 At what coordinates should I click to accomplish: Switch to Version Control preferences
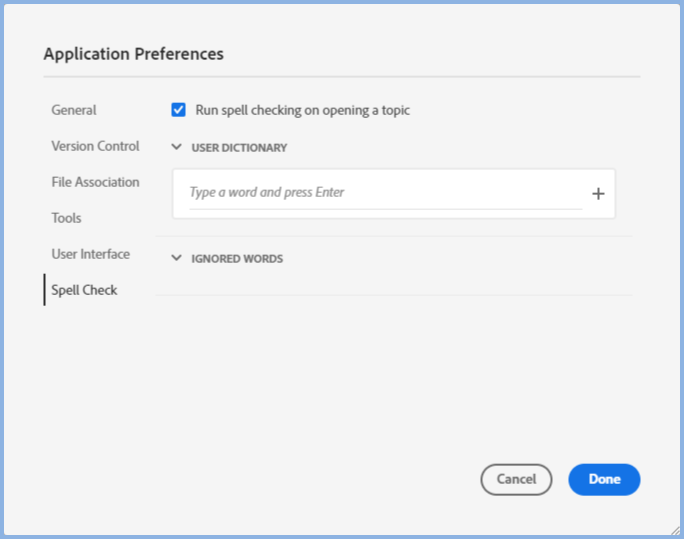pyautogui.click(x=95, y=146)
